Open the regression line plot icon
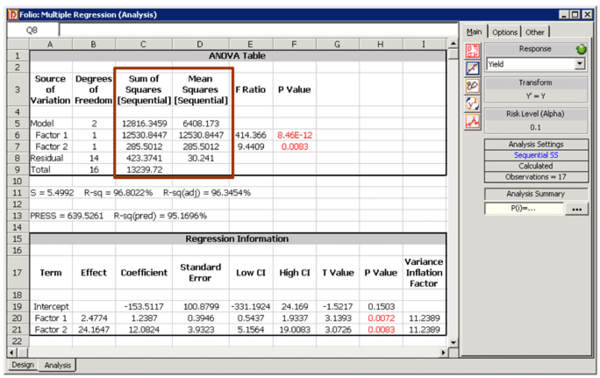 473,68
